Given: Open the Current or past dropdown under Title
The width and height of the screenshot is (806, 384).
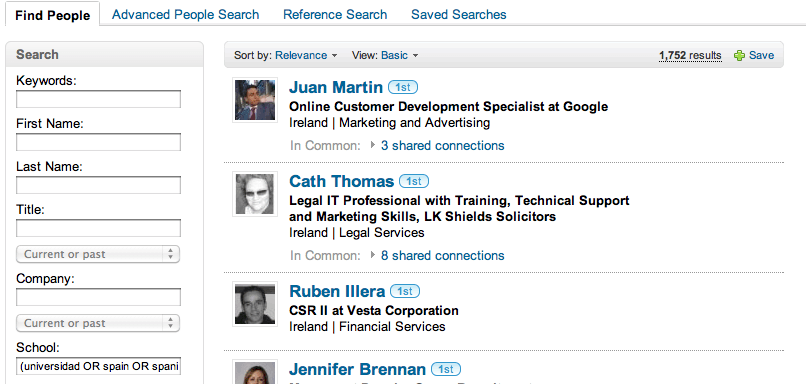Looking at the screenshot, I should (x=98, y=254).
